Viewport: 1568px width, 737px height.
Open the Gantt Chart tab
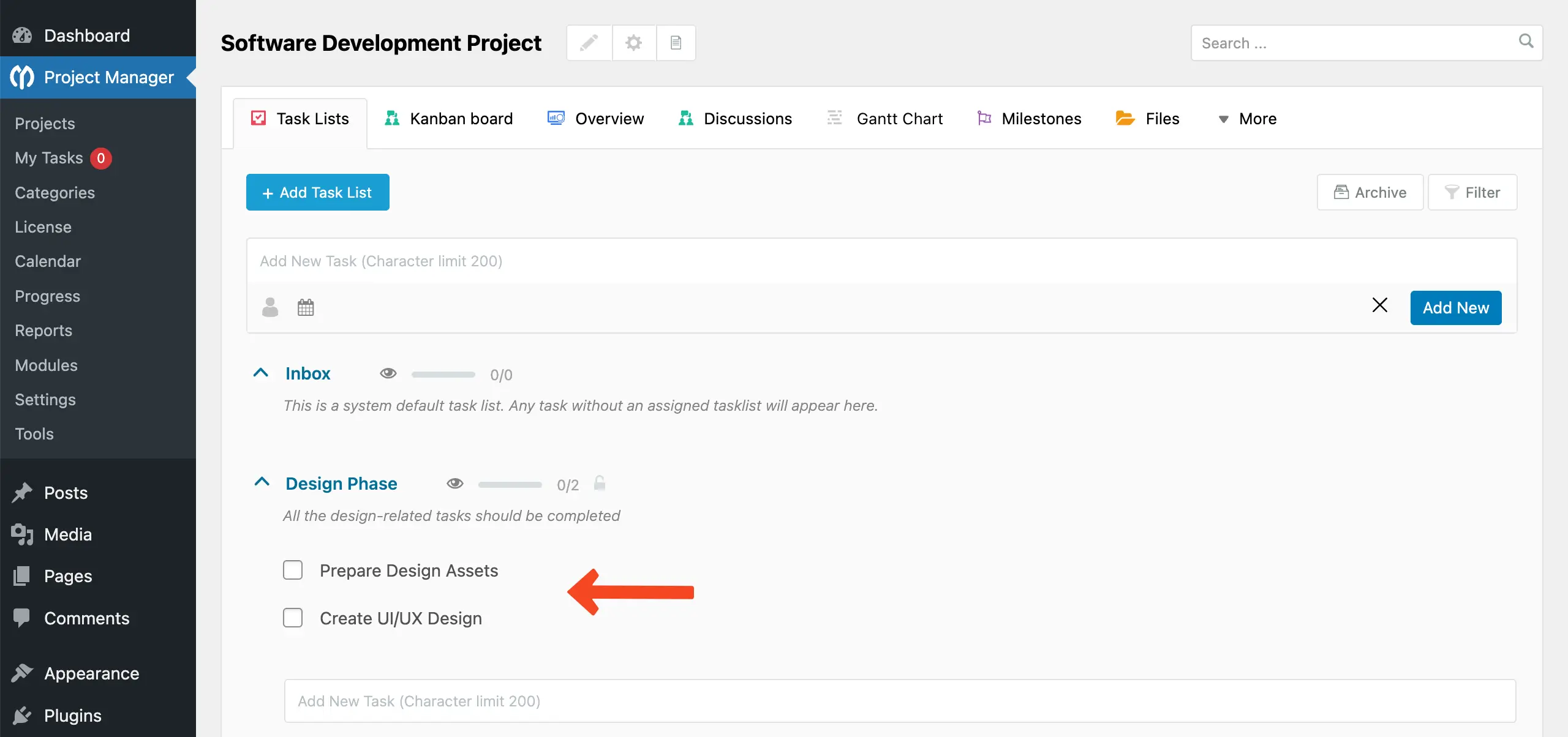coord(884,118)
